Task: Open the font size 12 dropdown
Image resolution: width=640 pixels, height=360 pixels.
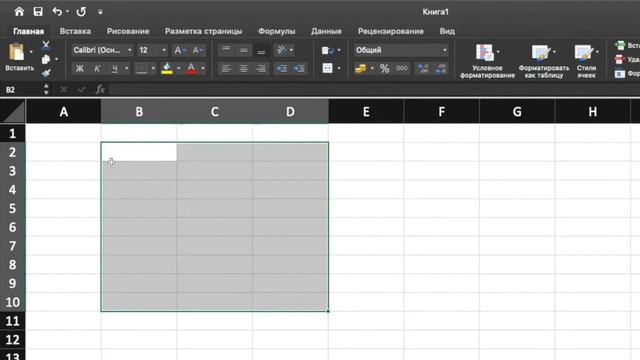Action: [x=164, y=50]
